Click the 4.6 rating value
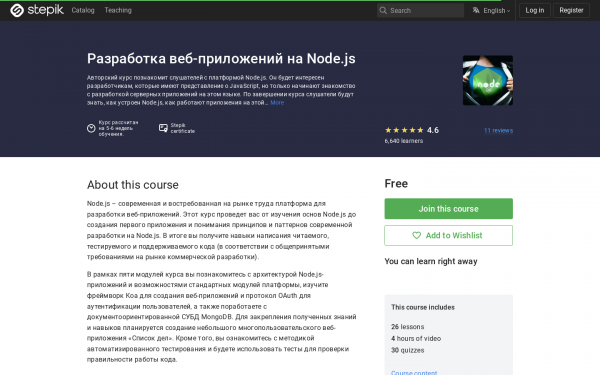Viewport: 600px width, 375px height. click(x=433, y=130)
